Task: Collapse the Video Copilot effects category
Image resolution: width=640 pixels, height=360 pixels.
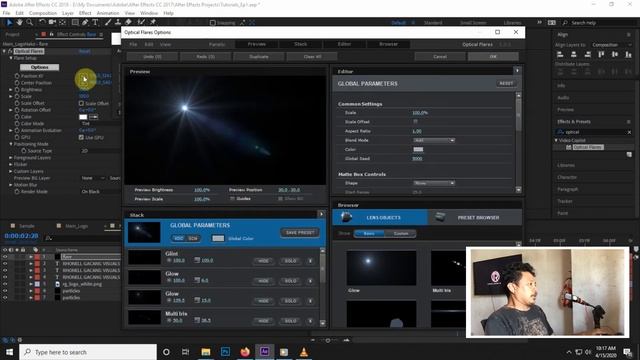Action: (556, 140)
